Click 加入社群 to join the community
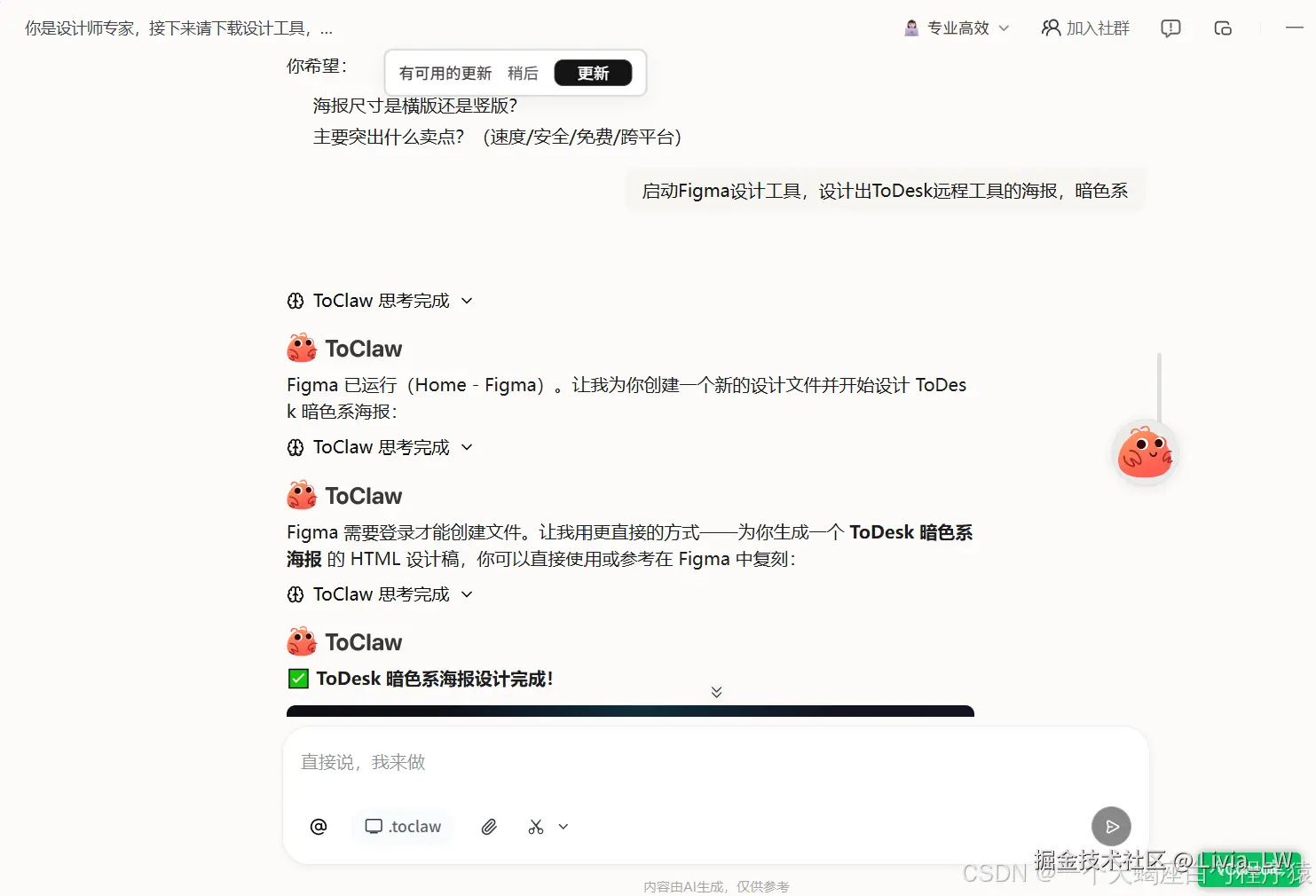The height and width of the screenshot is (896, 1316). tap(1085, 28)
